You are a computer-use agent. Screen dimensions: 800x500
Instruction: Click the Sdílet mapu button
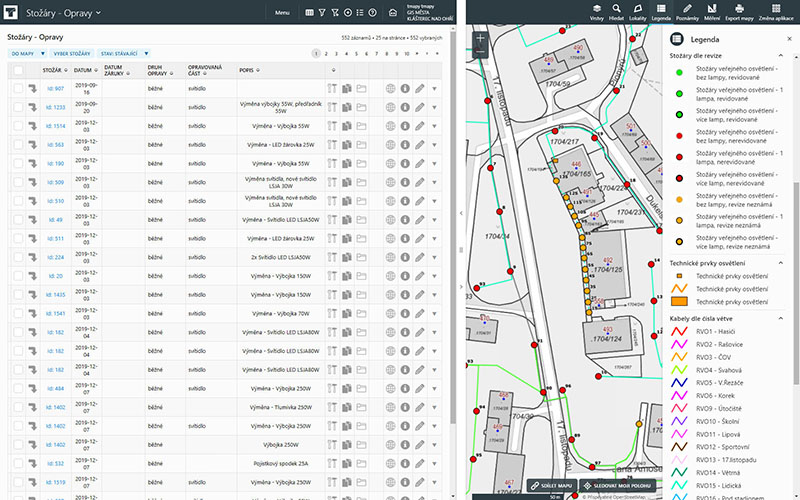[551, 485]
